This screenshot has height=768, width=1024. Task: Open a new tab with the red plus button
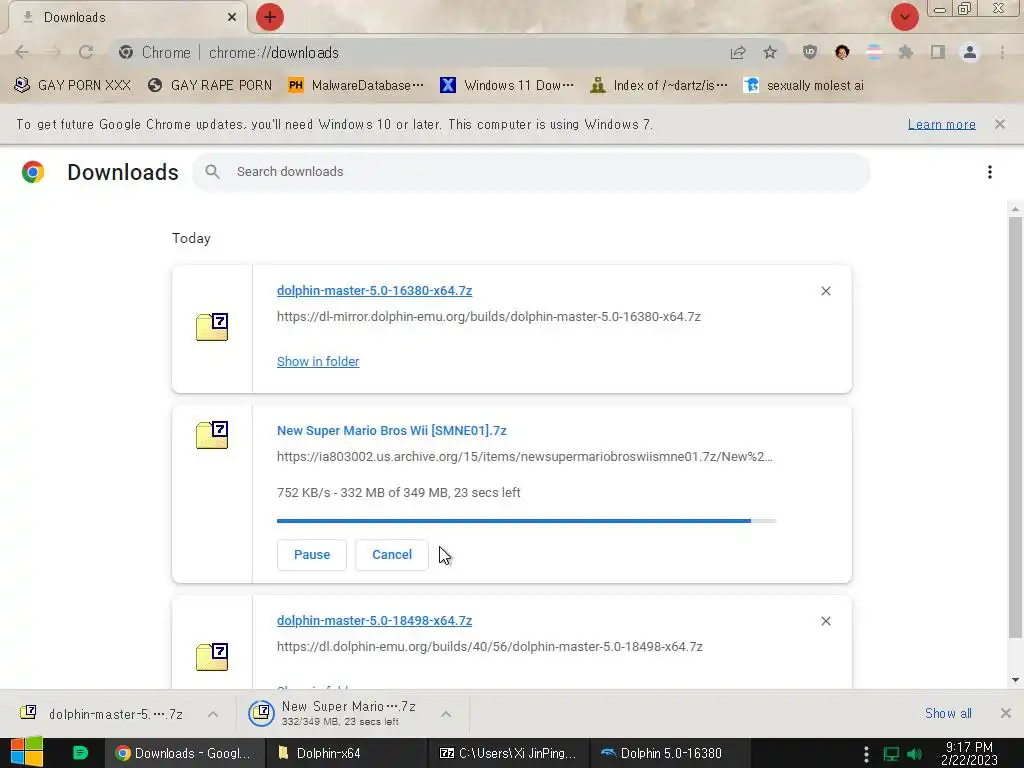tap(270, 17)
